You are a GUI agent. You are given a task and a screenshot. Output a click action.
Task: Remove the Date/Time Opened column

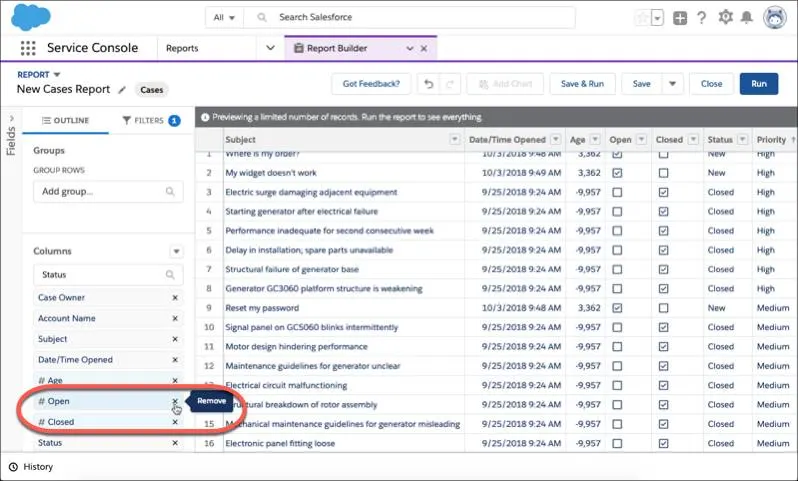175,360
